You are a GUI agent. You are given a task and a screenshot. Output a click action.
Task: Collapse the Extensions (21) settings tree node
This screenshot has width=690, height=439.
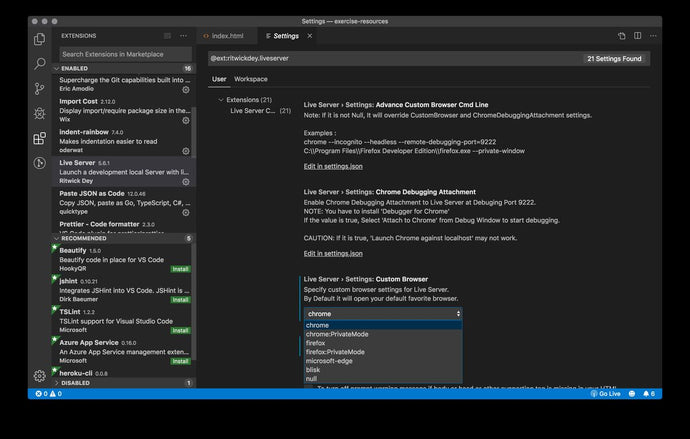pyautogui.click(x=220, y=100)
